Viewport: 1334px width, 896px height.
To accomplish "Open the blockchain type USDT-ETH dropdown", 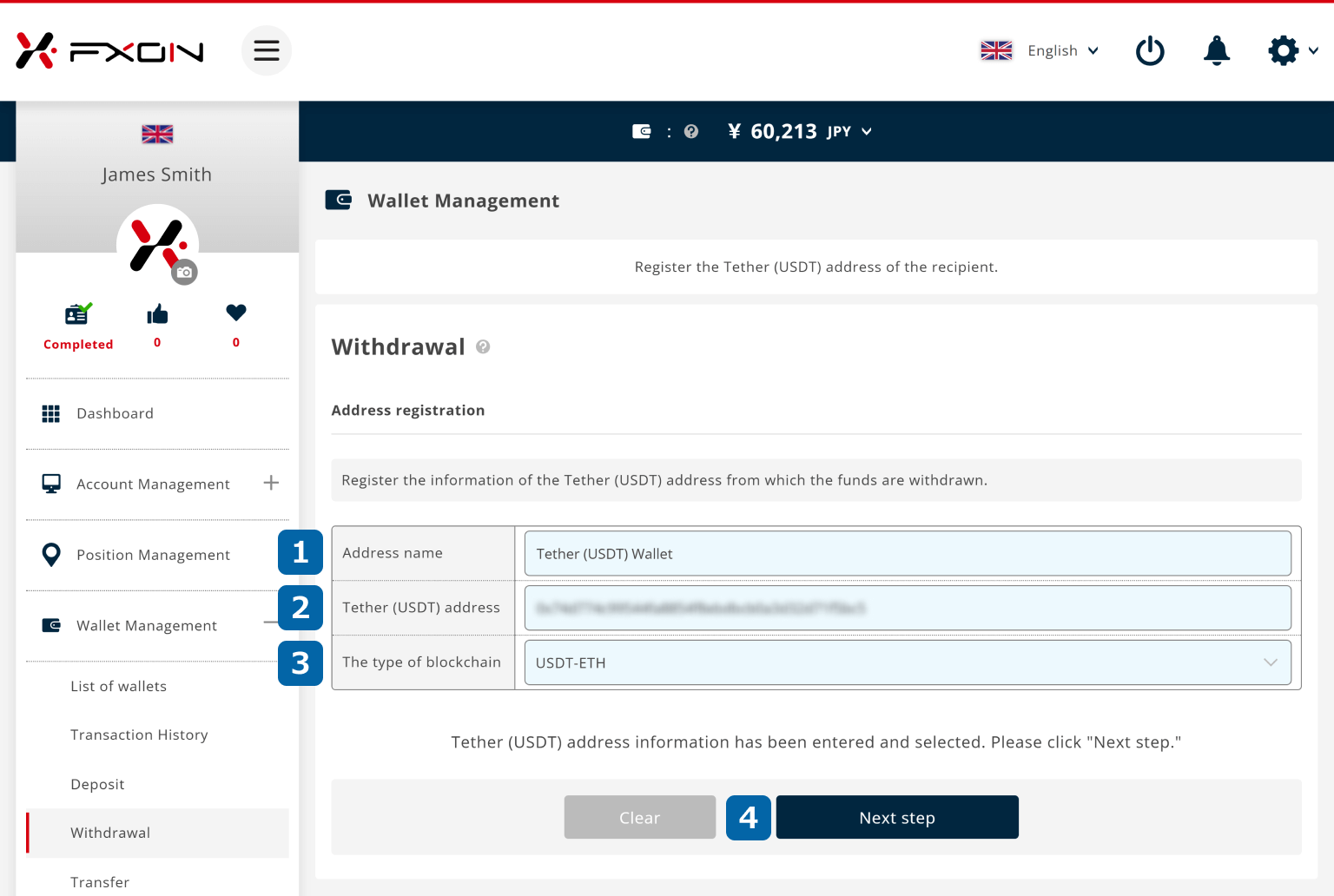I will click(x=908, y=662).
